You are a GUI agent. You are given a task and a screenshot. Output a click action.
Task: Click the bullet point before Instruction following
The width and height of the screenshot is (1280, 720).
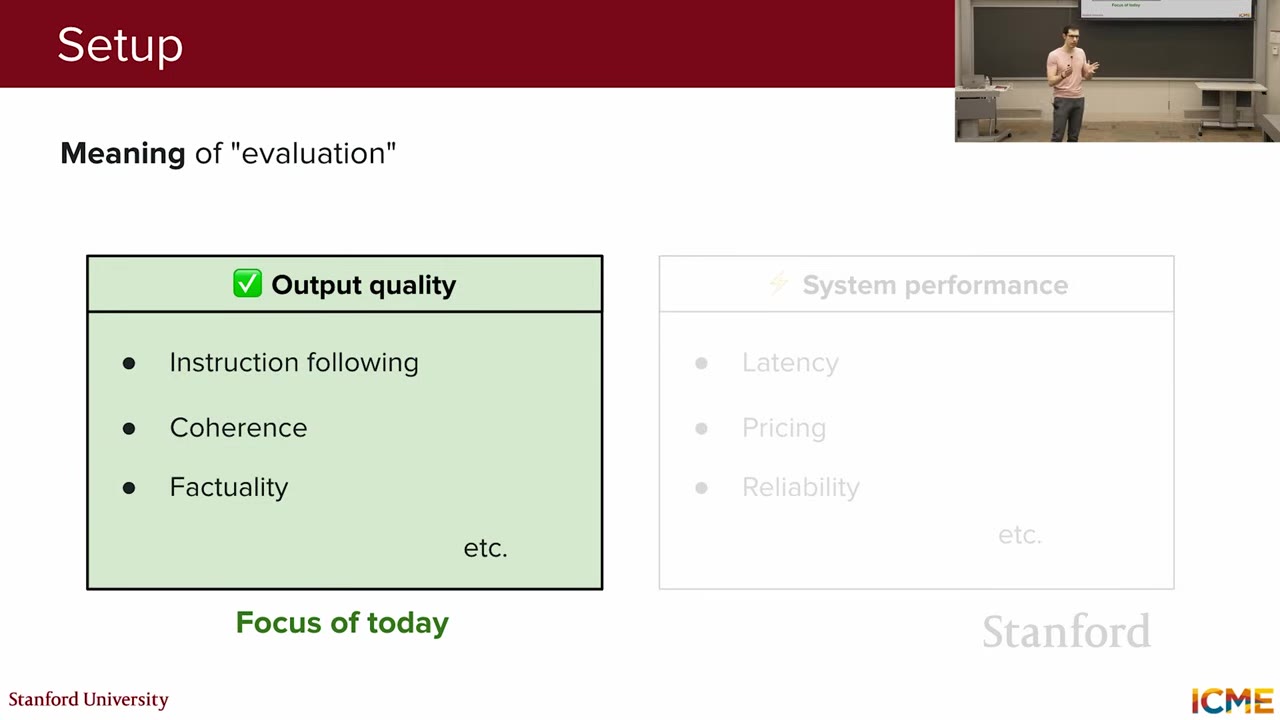129,363
